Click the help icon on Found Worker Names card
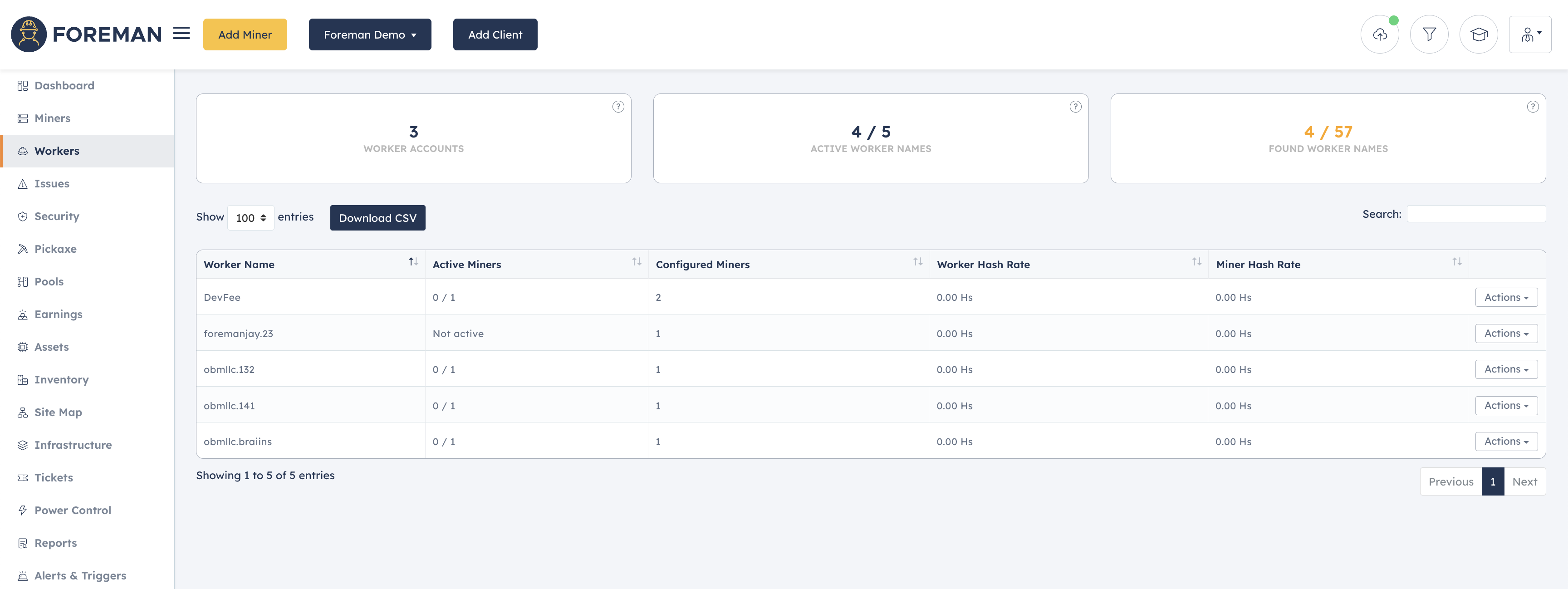This screenshot has width=1568, height=589. [1533, 107]
